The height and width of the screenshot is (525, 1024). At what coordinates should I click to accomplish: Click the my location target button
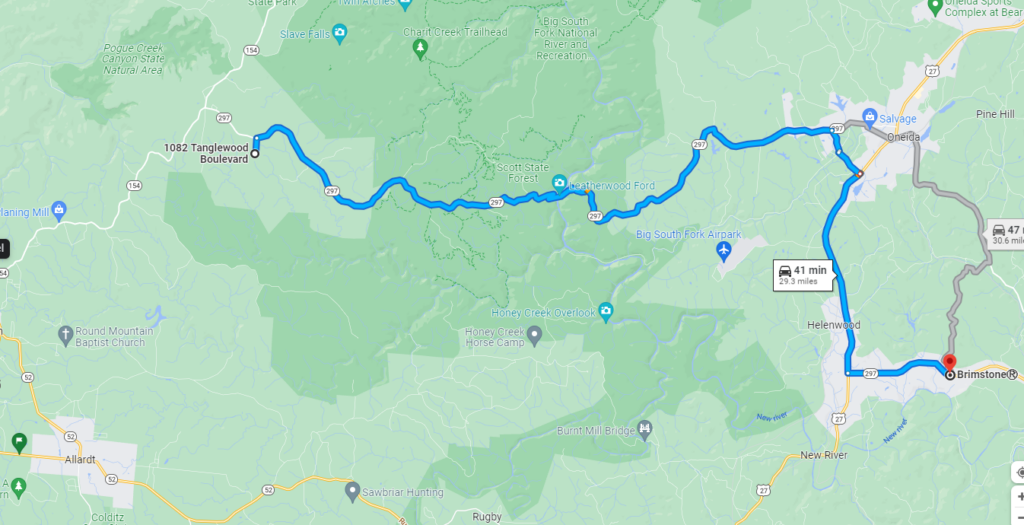coord(1020,471)
